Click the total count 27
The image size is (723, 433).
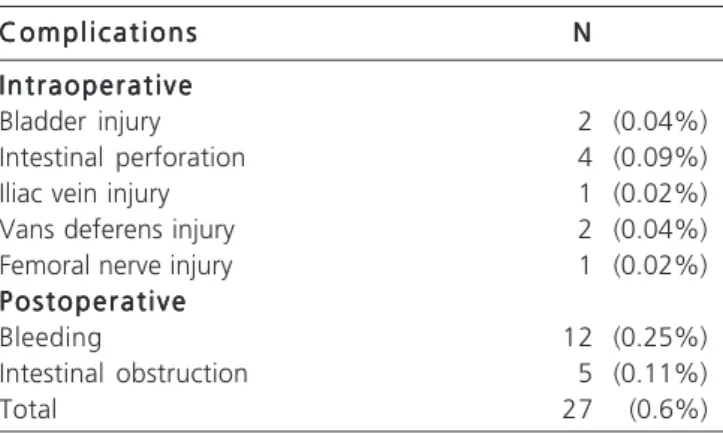[x=577, y=409]
